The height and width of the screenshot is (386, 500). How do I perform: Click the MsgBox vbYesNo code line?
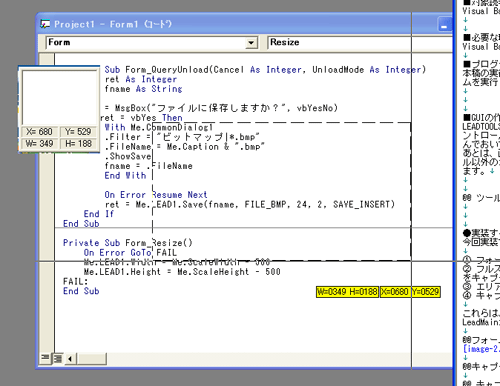pyautogui.click(x=221, y=108)
